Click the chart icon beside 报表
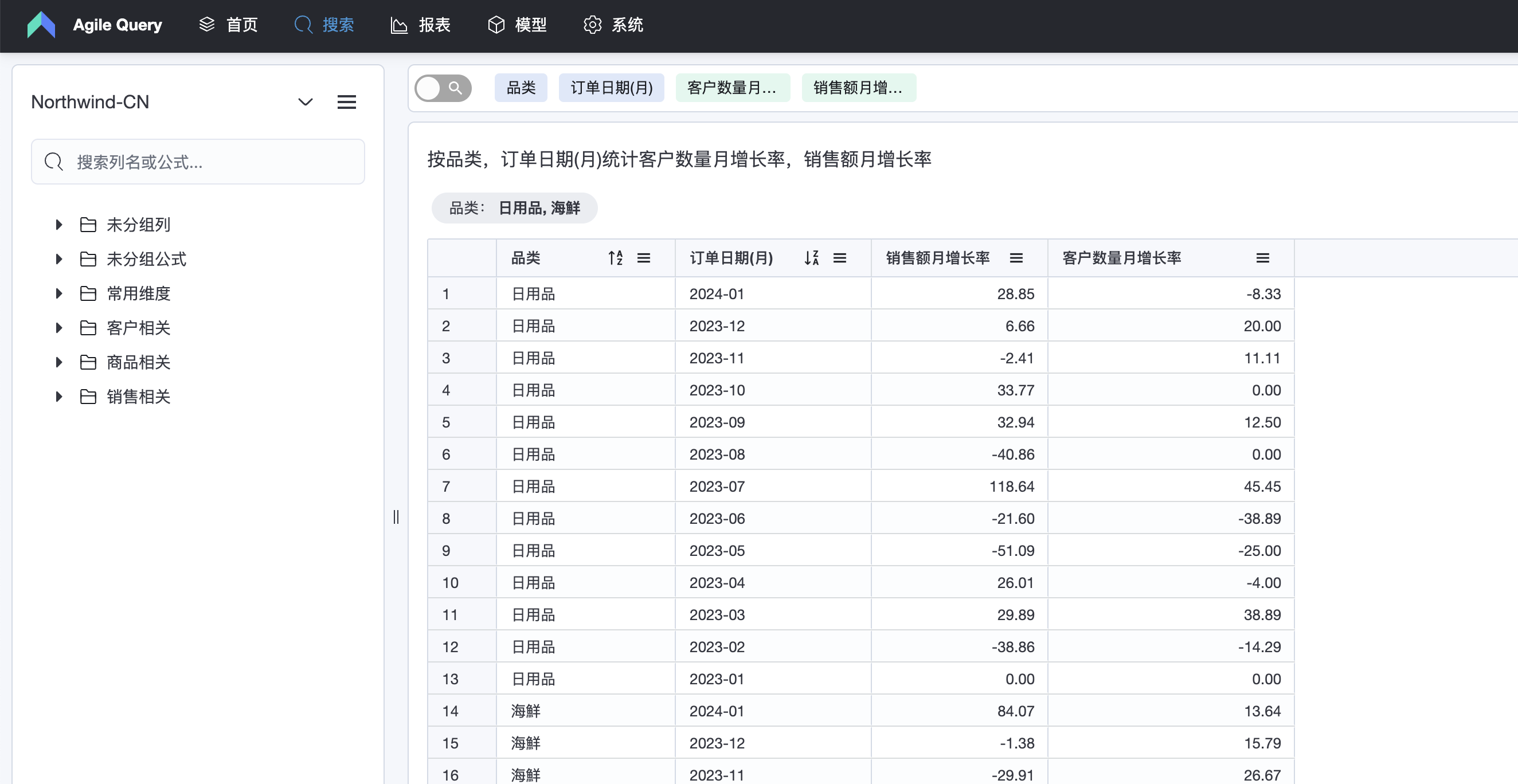 point(399,25)
